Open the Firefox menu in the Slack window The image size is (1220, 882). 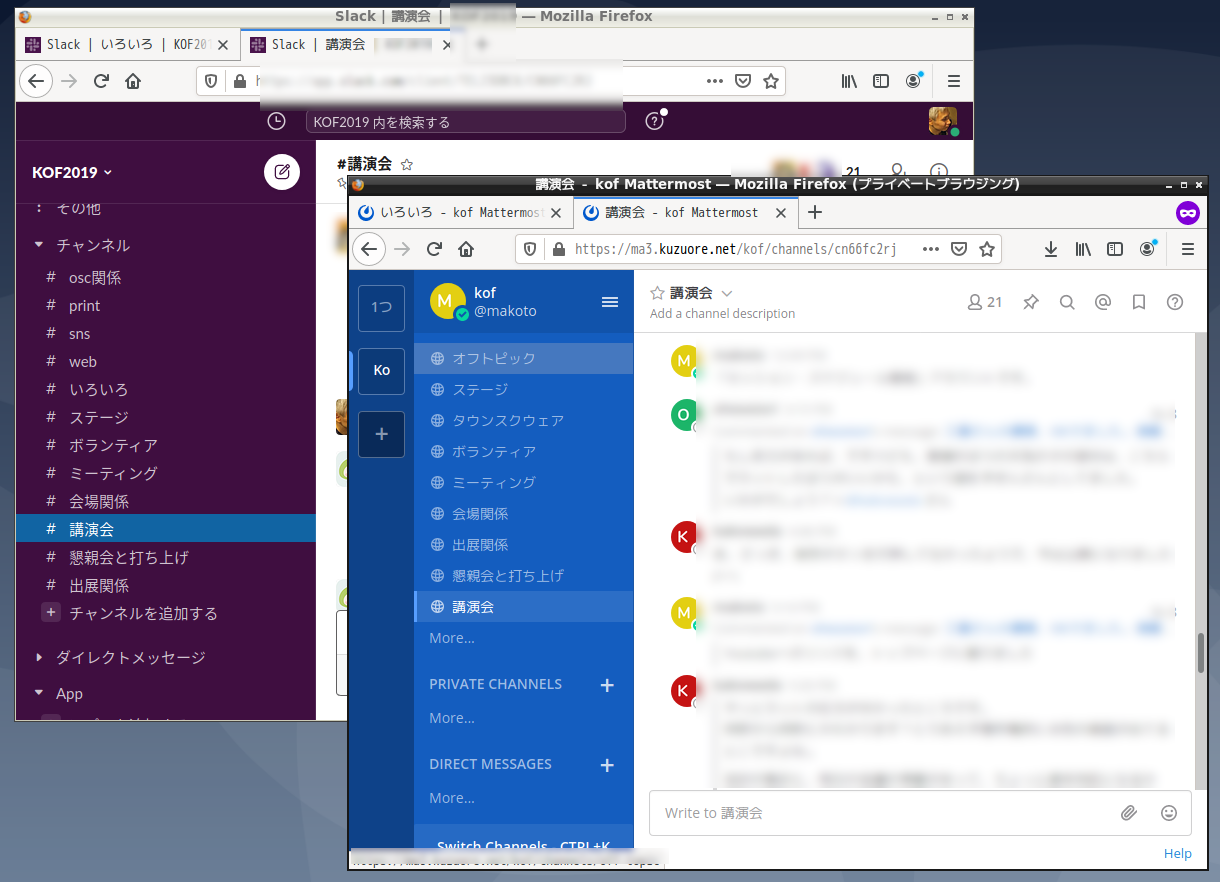pyautogui.click(x=953, y=81)
